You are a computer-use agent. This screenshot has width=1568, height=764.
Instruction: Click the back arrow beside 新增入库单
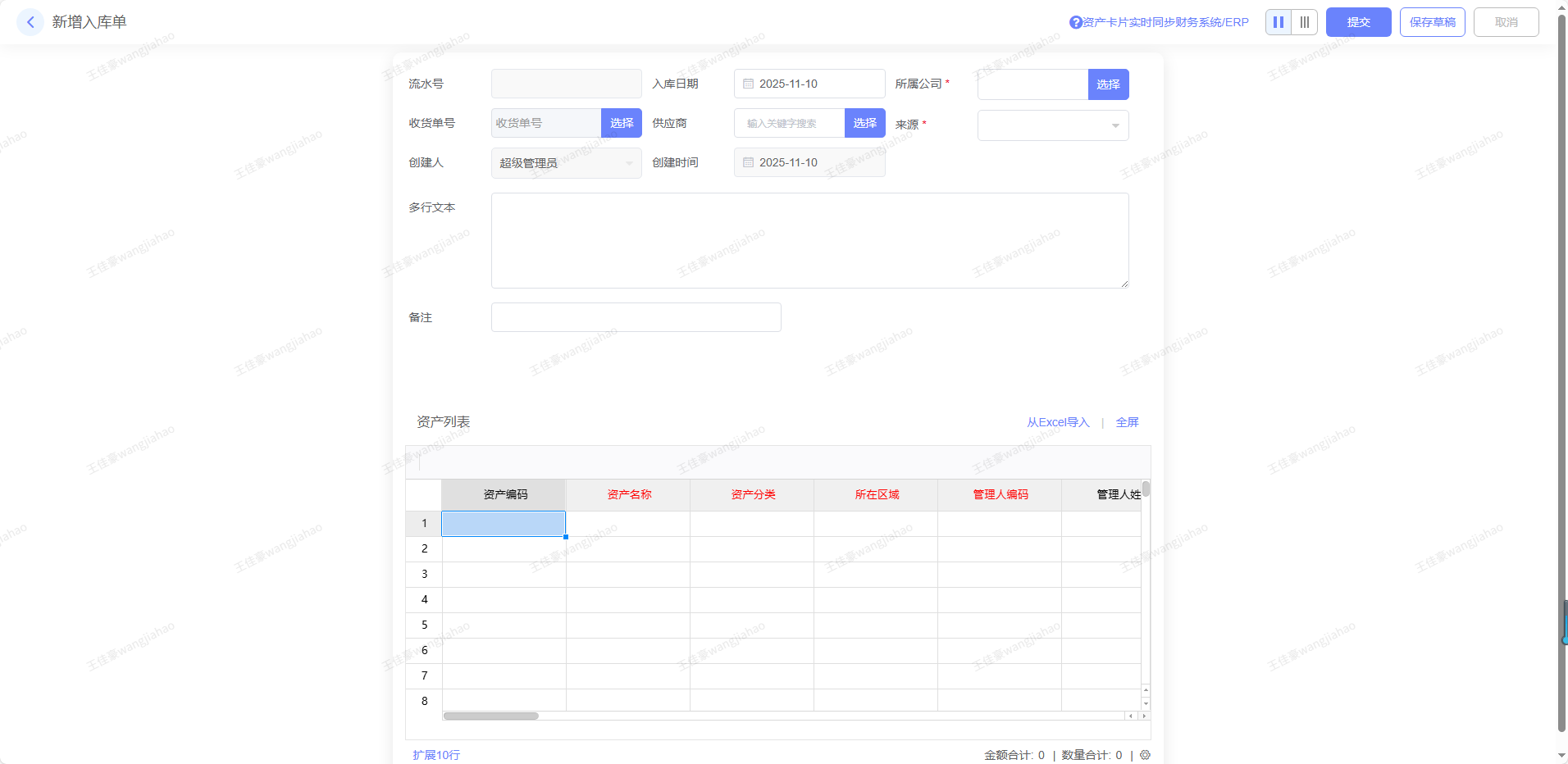[x=30, y=22]
